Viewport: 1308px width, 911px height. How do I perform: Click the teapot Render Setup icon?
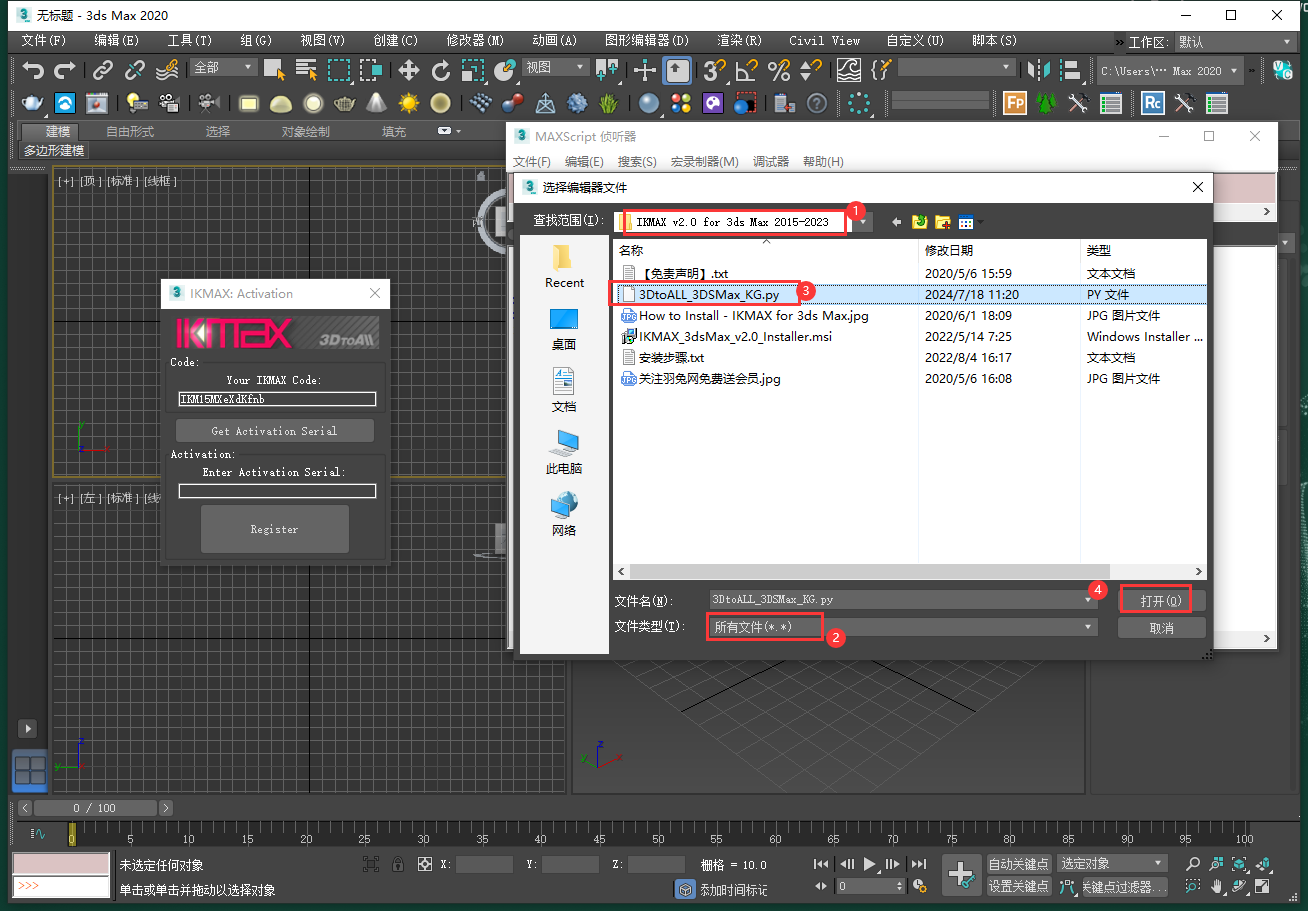(33, 103)
